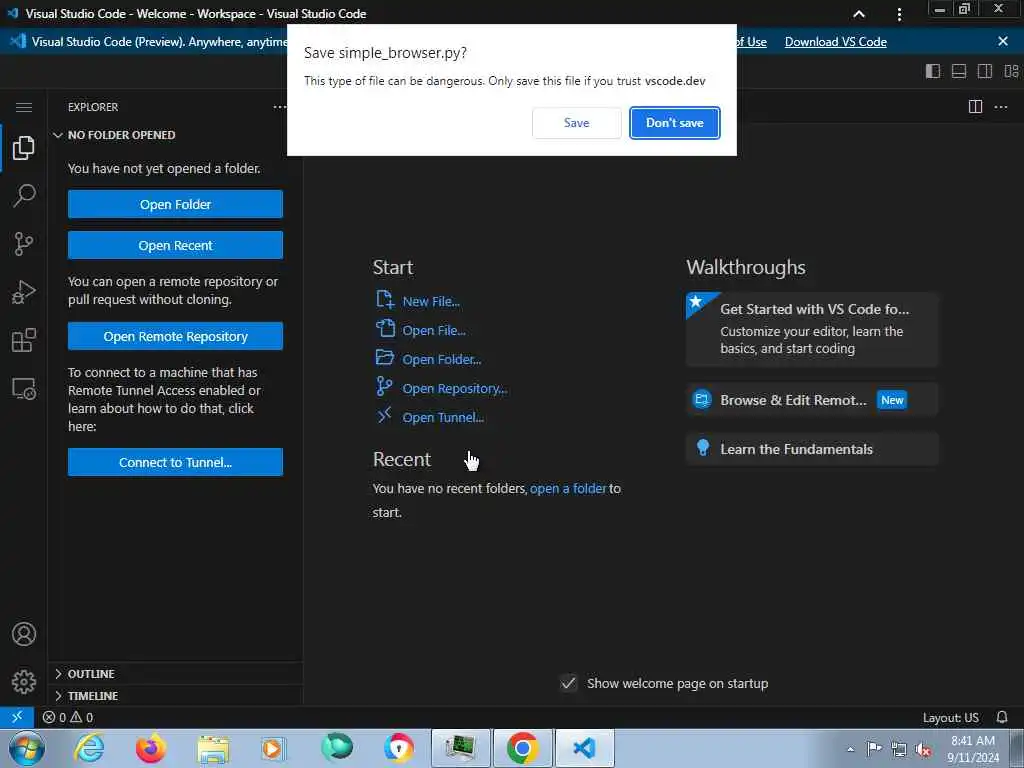This screenshot has width=1024, height=768.
Task: Click Connect to Tunnel button
Action: 175,462
